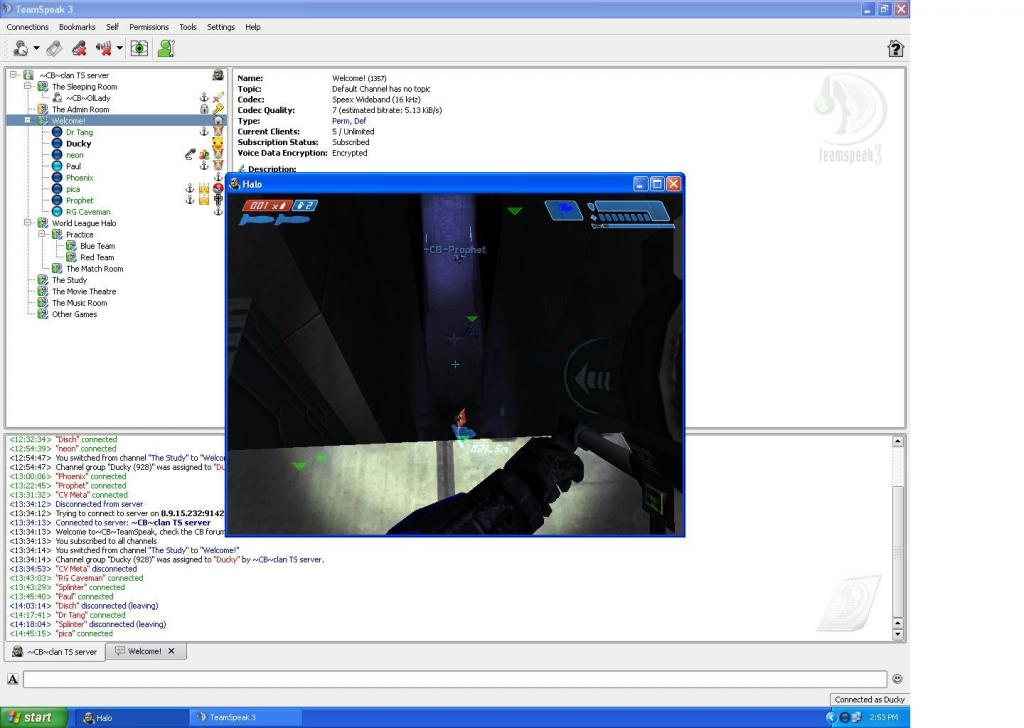Screen dimensions: 1024x728
Task: Switch to the ~CB~clan TS server chat tab
Action: (55, 652)
